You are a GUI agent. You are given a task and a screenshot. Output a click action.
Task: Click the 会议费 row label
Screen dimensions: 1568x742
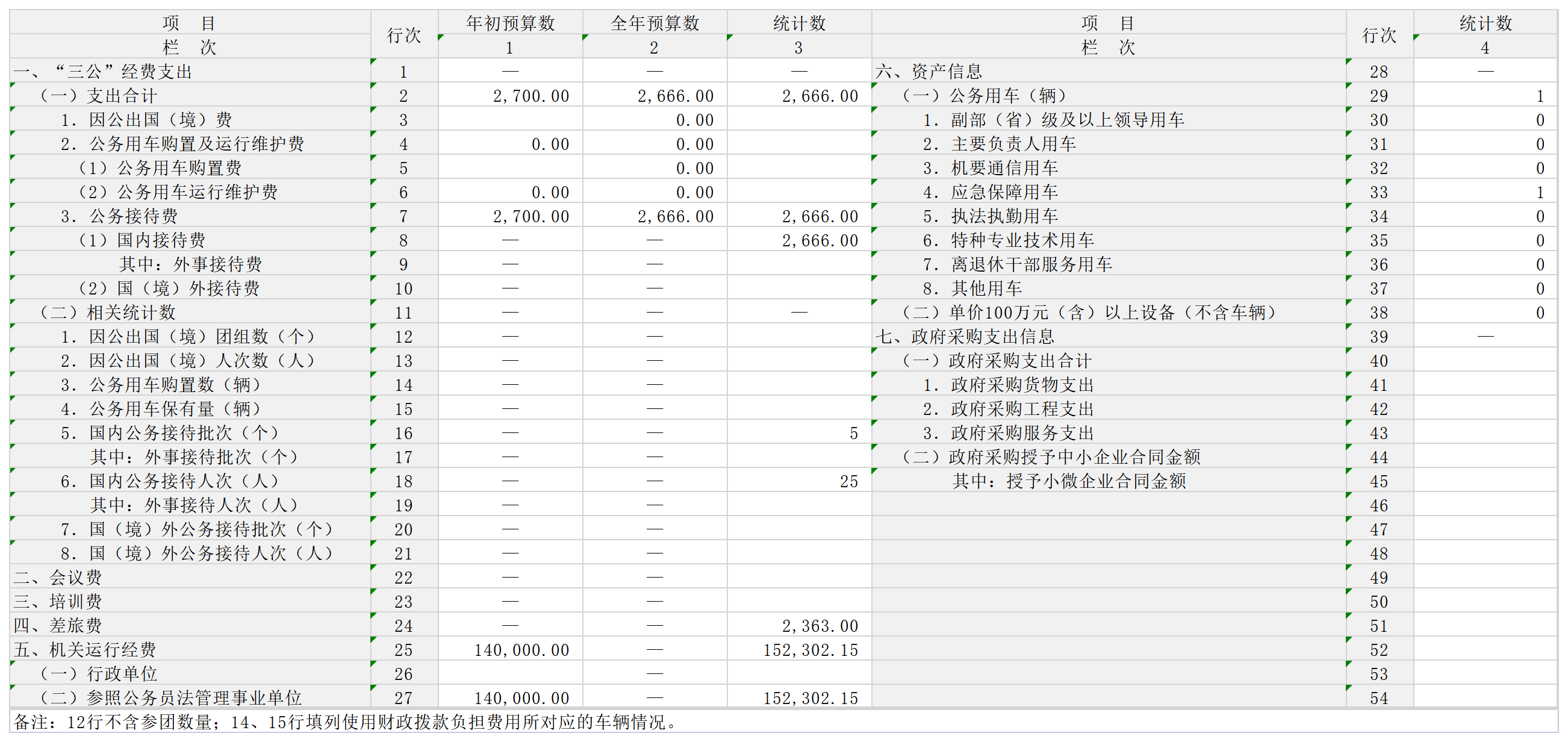point(58,577)
